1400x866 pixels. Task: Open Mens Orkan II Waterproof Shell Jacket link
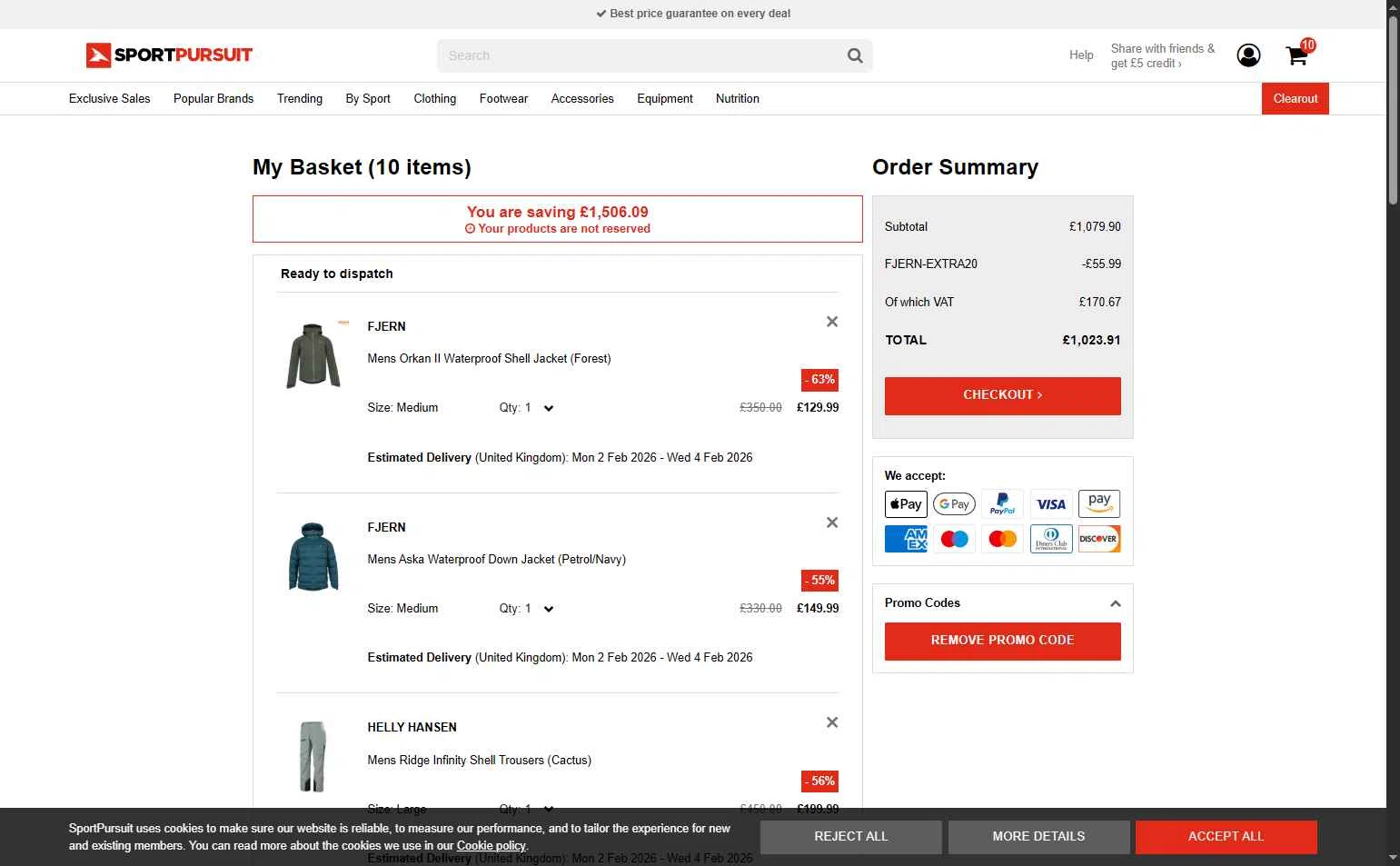[x=489, y=359]
